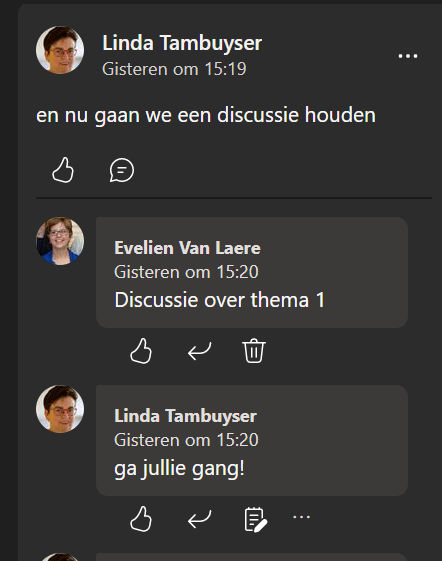Like Evelien Van Laere's comment
This screenshot has height=561, width=442.
(x=141, y=351)
